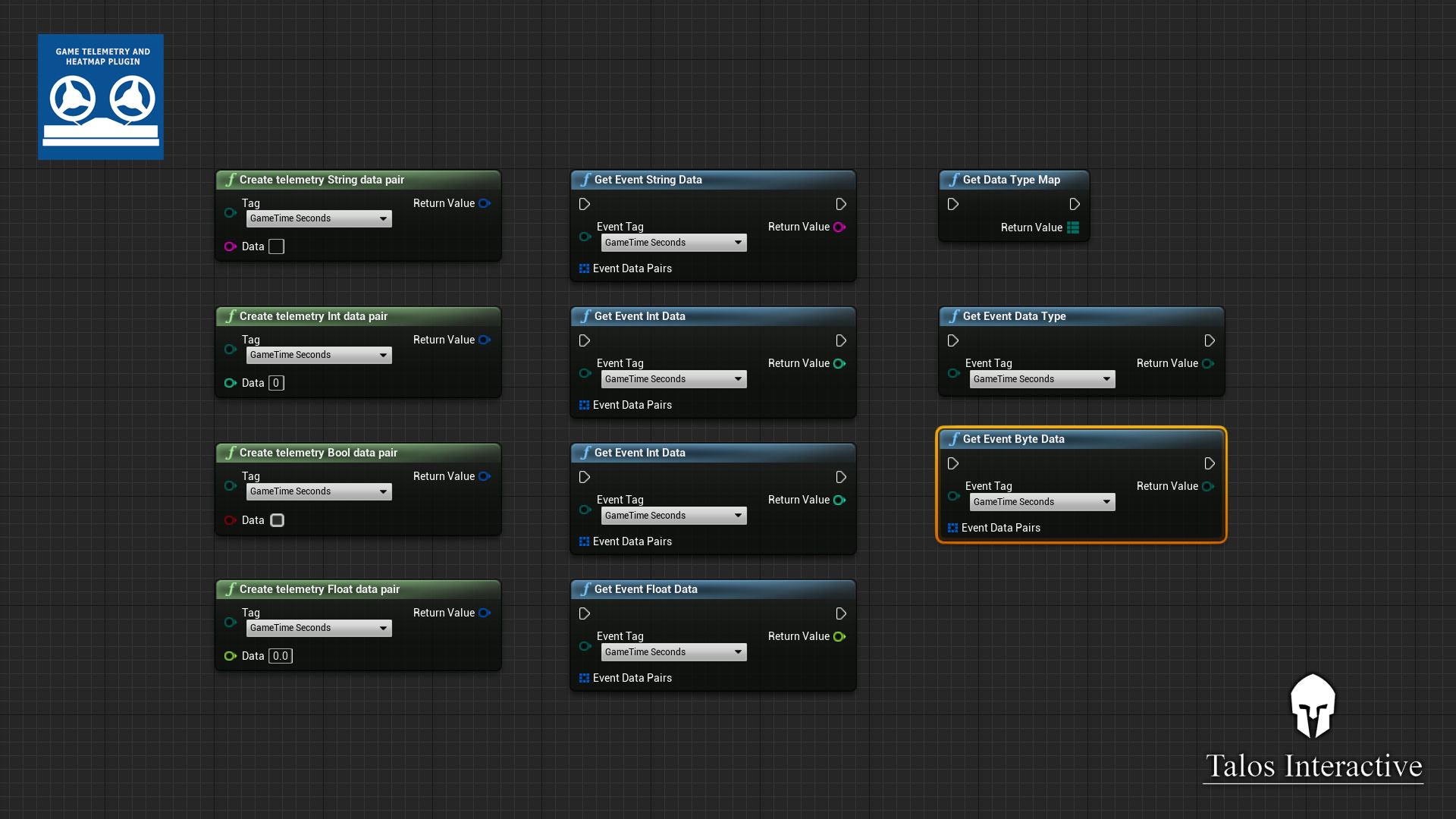Click the Event Data Pairs pin on Get Event Float Data
The height and width of the screenshot is (819, 1456).
[584, 678]
